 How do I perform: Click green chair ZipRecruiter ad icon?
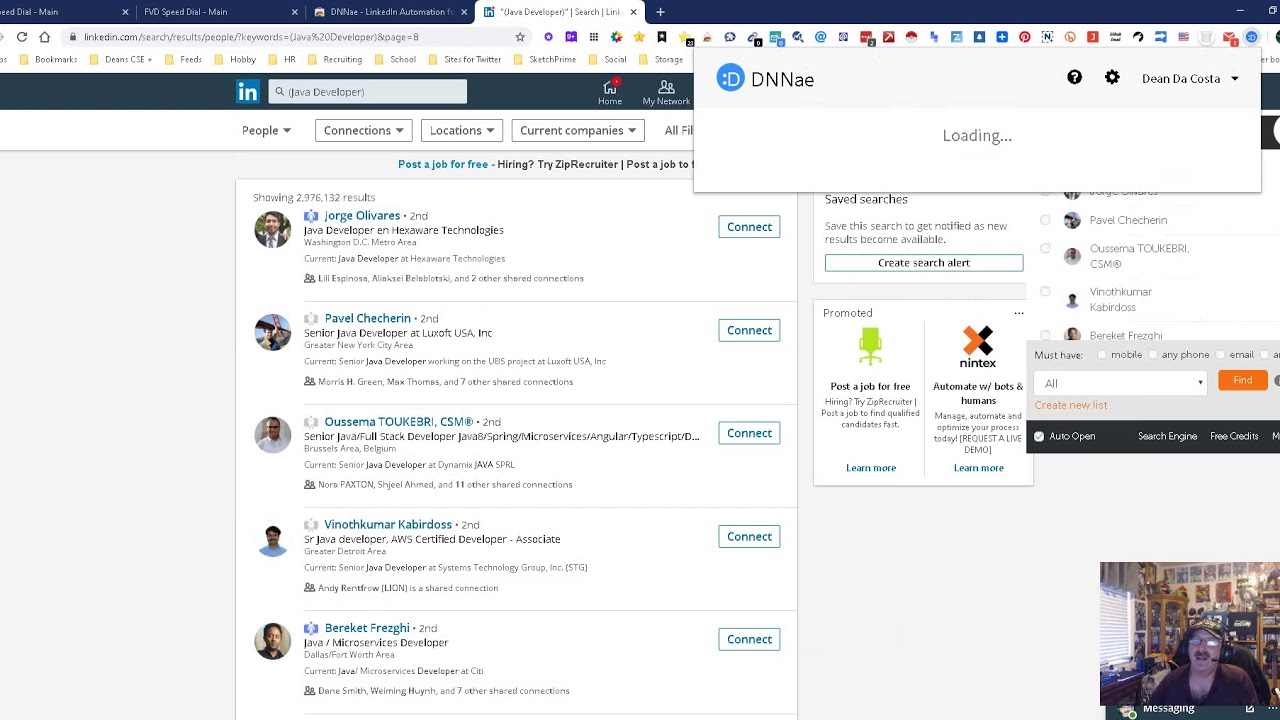870,347
